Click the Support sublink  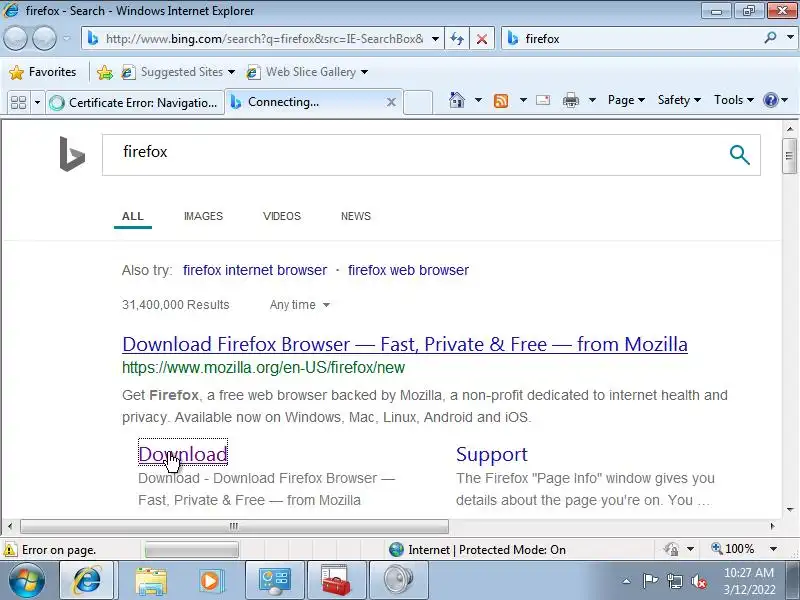(x=492, y=454)
